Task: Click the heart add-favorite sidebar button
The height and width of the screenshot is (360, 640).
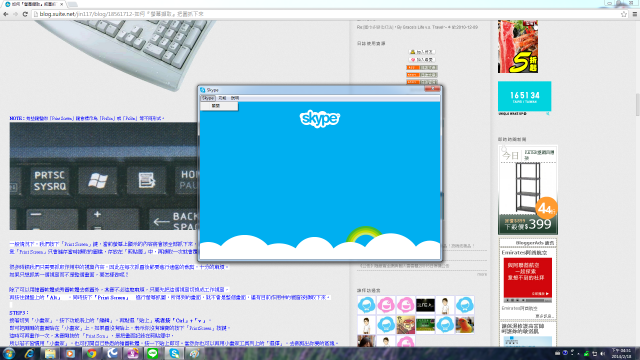Action: pyautogui.click(x=422, y=60)
